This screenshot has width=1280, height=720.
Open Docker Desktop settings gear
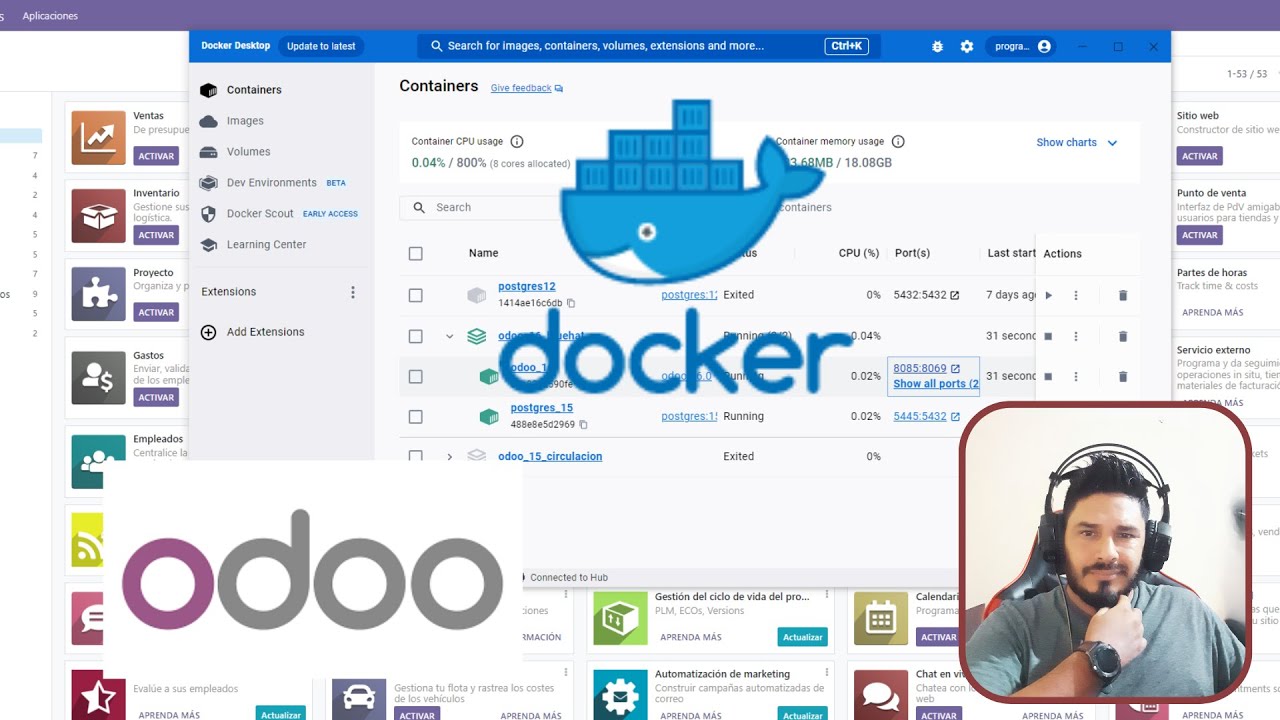pos(967,46)
